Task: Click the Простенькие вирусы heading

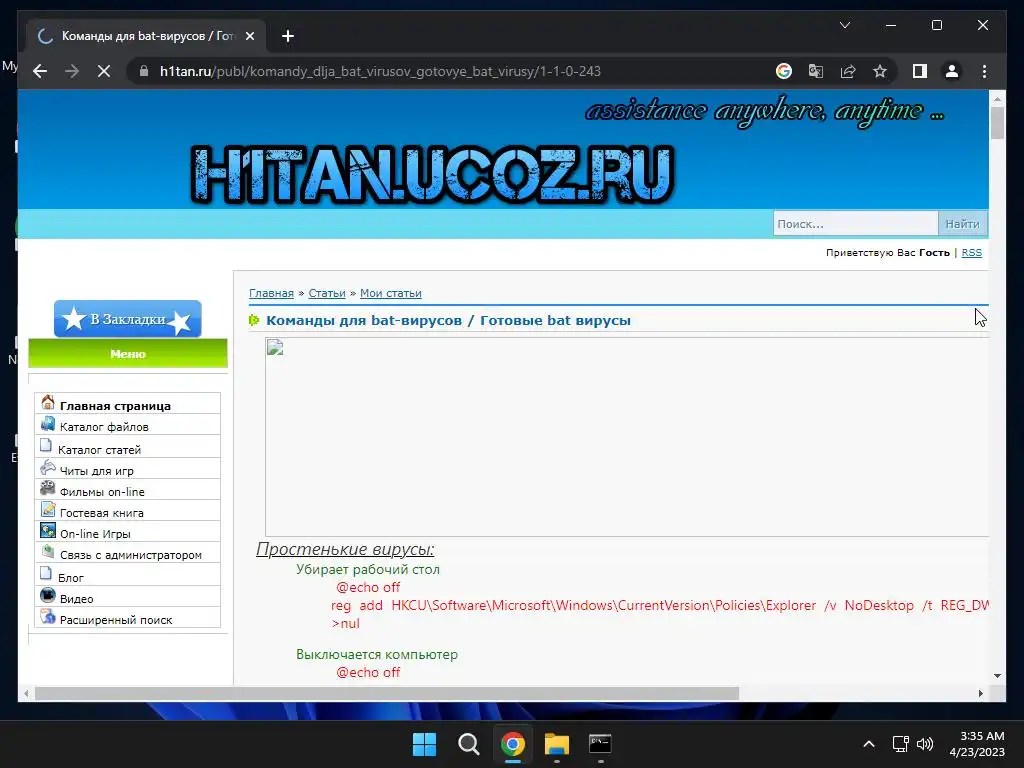Action: [345, 549]
